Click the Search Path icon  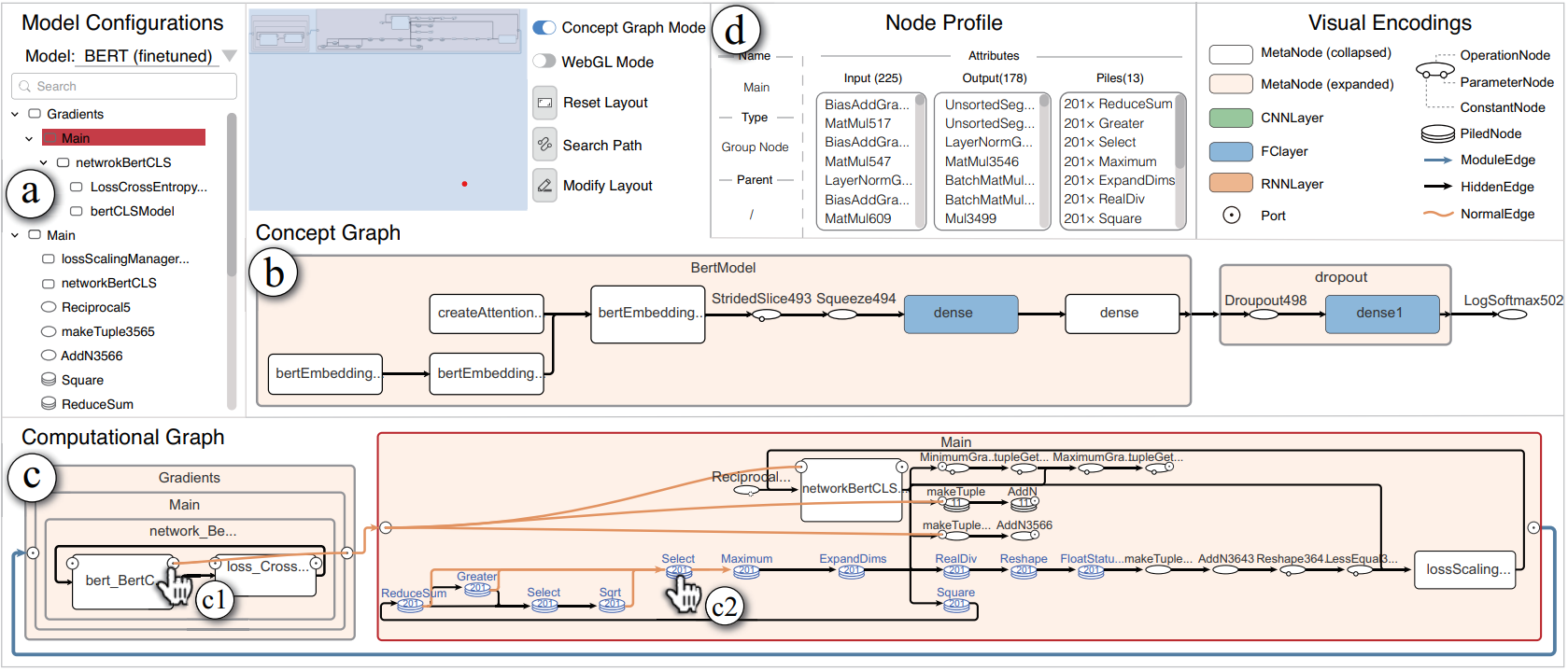[x=544, y=145]
